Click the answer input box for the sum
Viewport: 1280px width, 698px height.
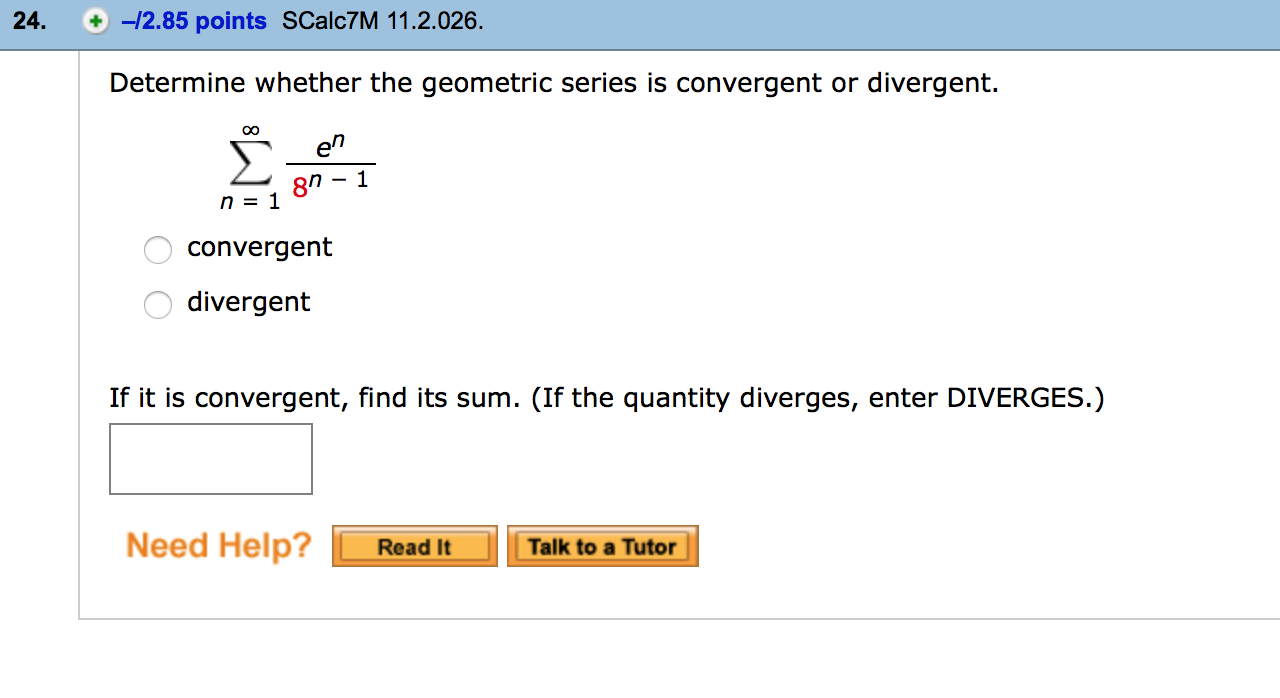(x=210, y=458)
